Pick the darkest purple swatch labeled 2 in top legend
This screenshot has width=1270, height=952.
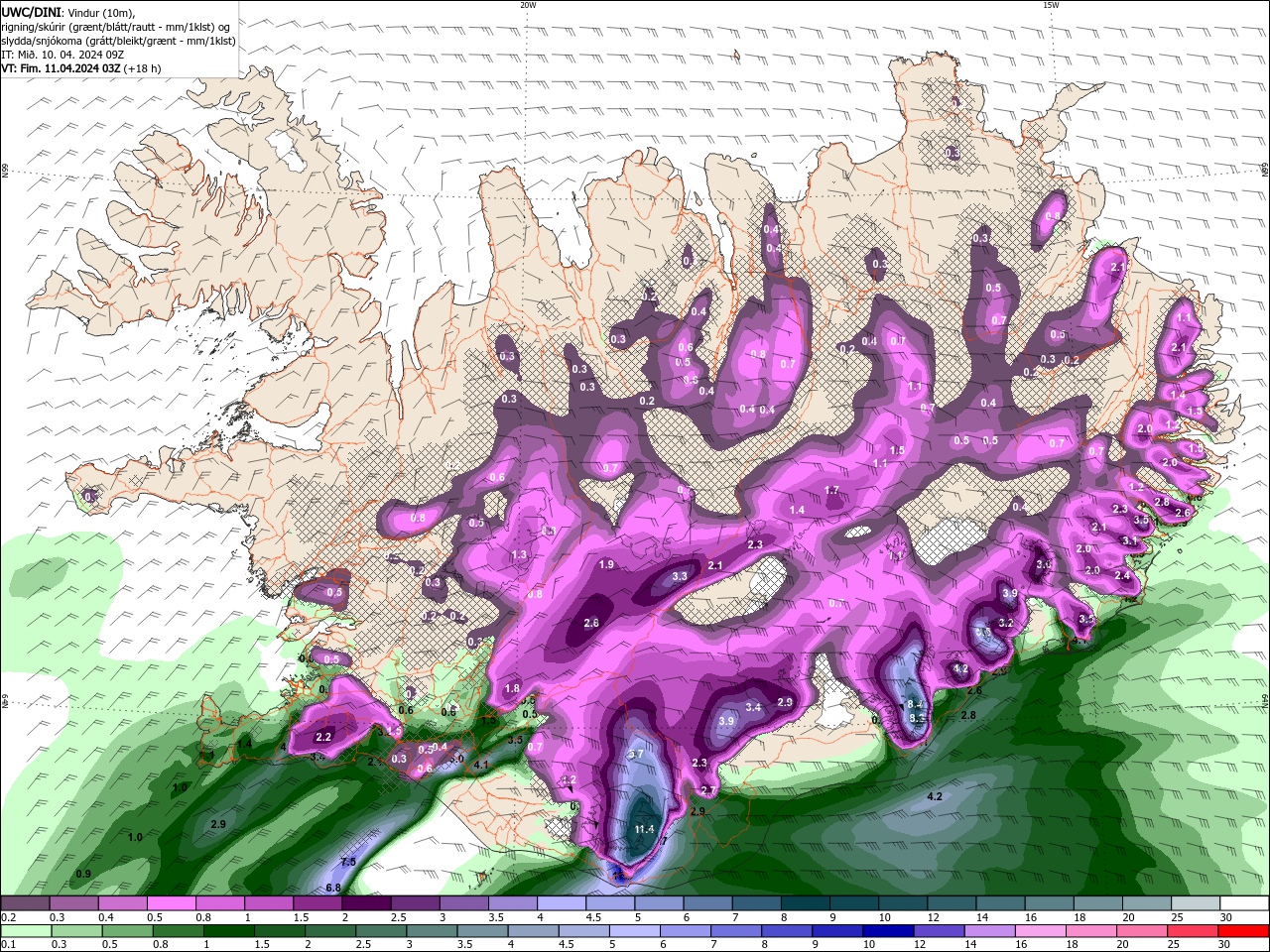[366, 903]
